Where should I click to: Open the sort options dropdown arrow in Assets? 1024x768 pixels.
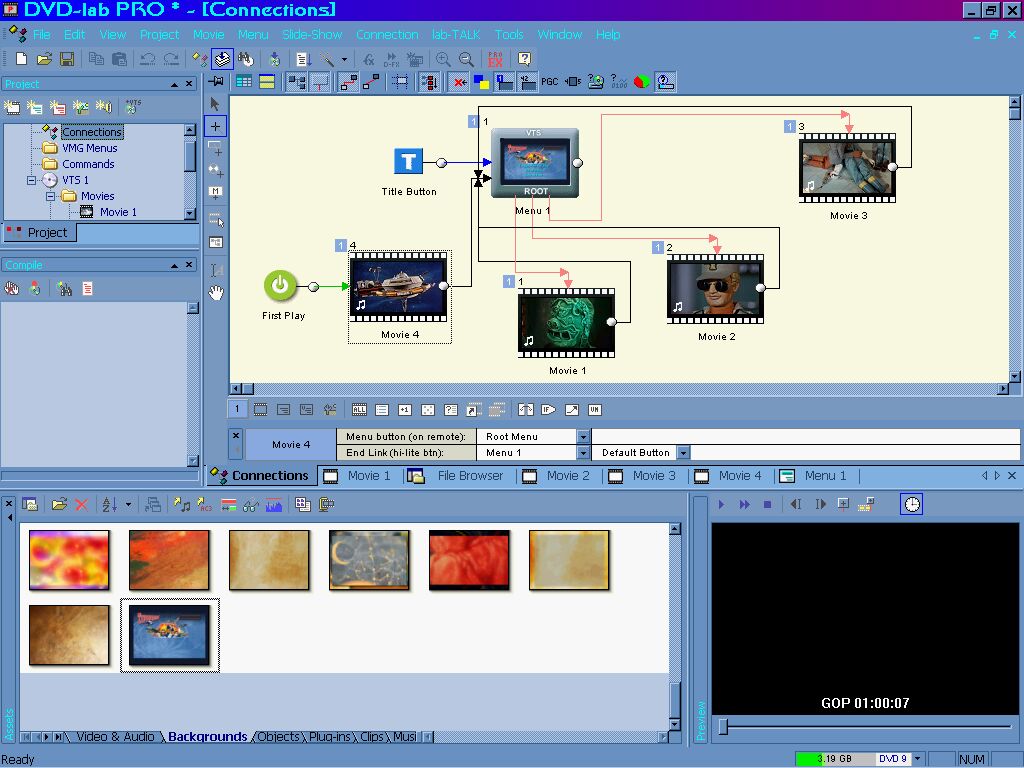tap(128, 504)
